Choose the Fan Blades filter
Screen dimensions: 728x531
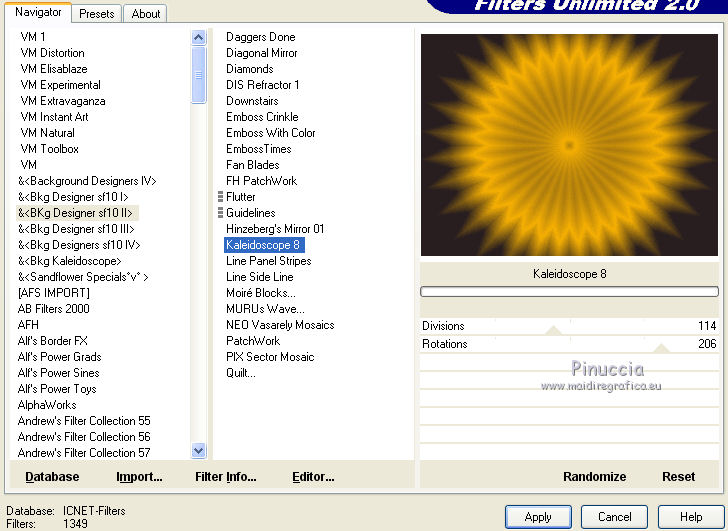[253, 165]
